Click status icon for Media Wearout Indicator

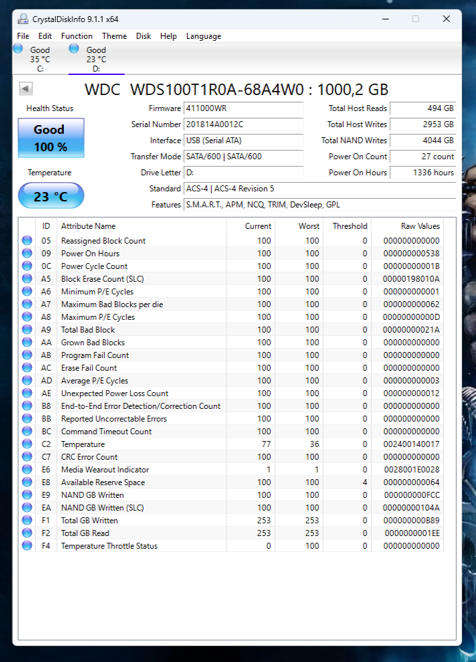pos(27,469)
